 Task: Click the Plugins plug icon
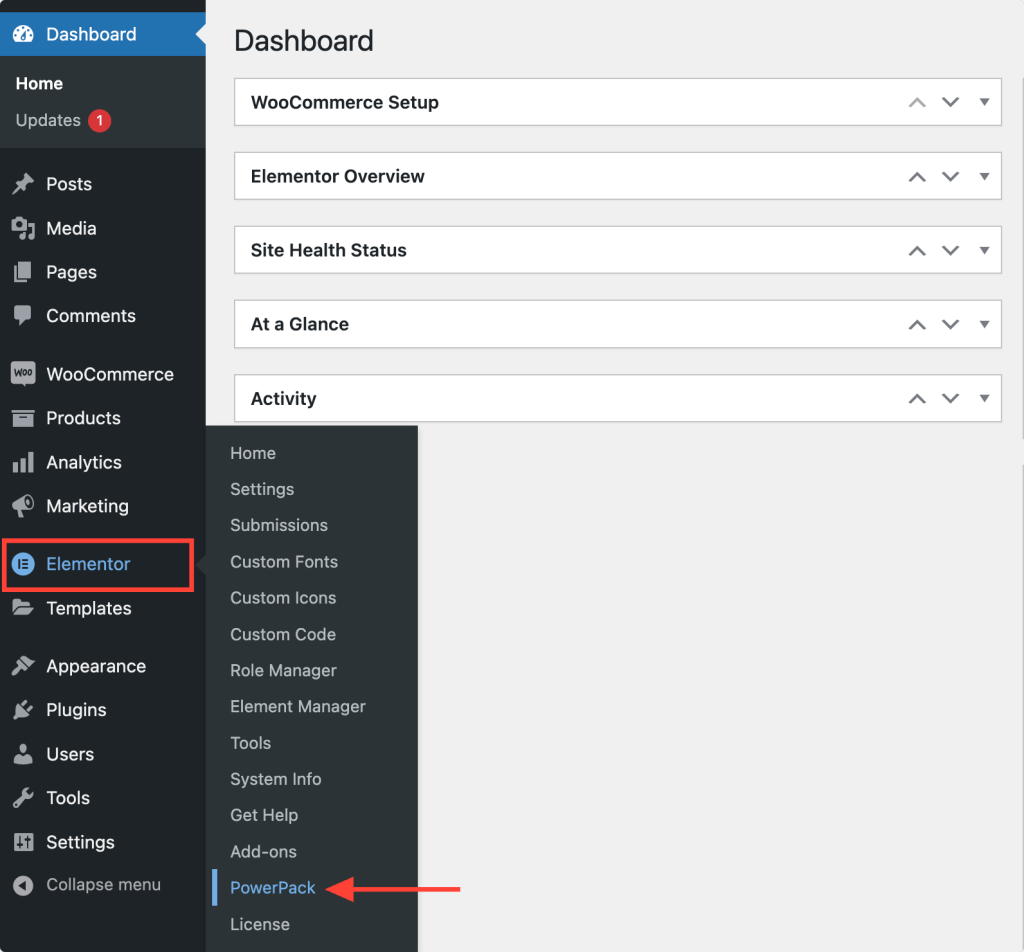(23, 710)
